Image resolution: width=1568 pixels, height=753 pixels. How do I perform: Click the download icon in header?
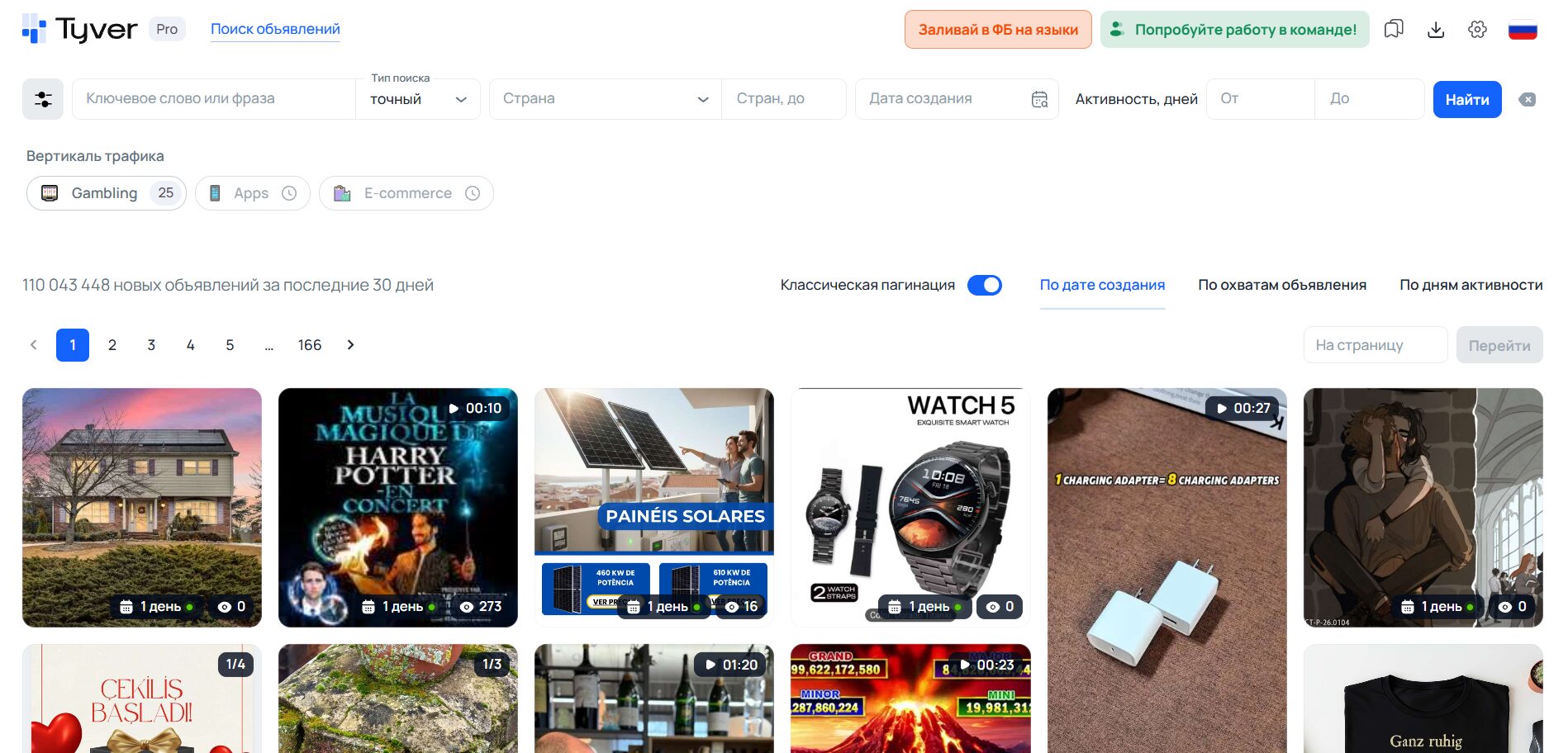[x=1436, y=30]
